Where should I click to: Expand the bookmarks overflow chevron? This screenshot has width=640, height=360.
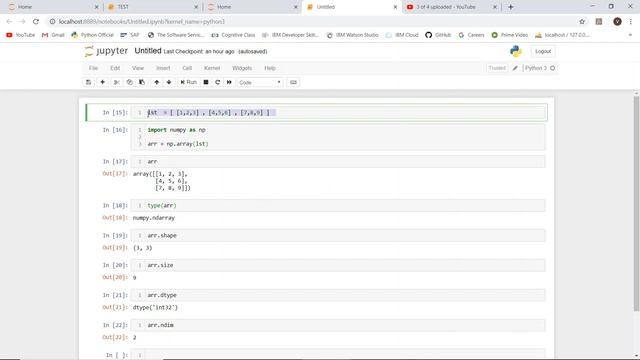[630, 35]
